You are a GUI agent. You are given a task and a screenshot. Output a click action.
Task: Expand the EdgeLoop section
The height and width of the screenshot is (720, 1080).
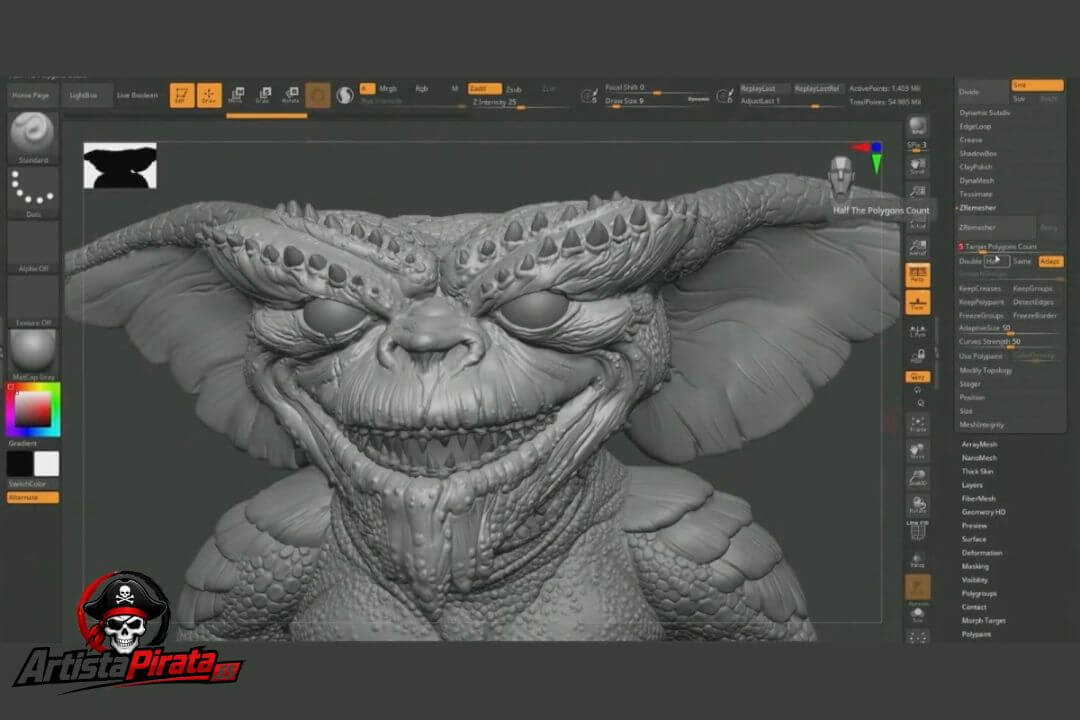tap(975, 126)
